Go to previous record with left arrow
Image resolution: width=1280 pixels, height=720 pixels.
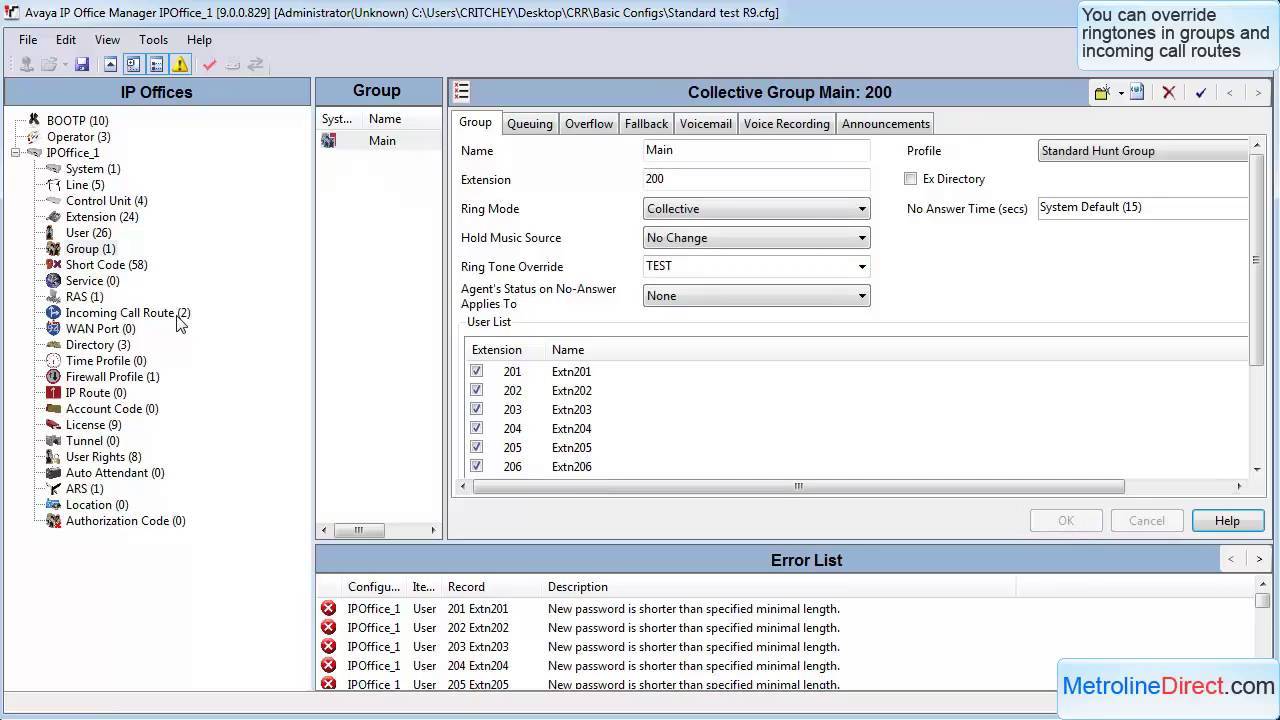point(1230,92)
